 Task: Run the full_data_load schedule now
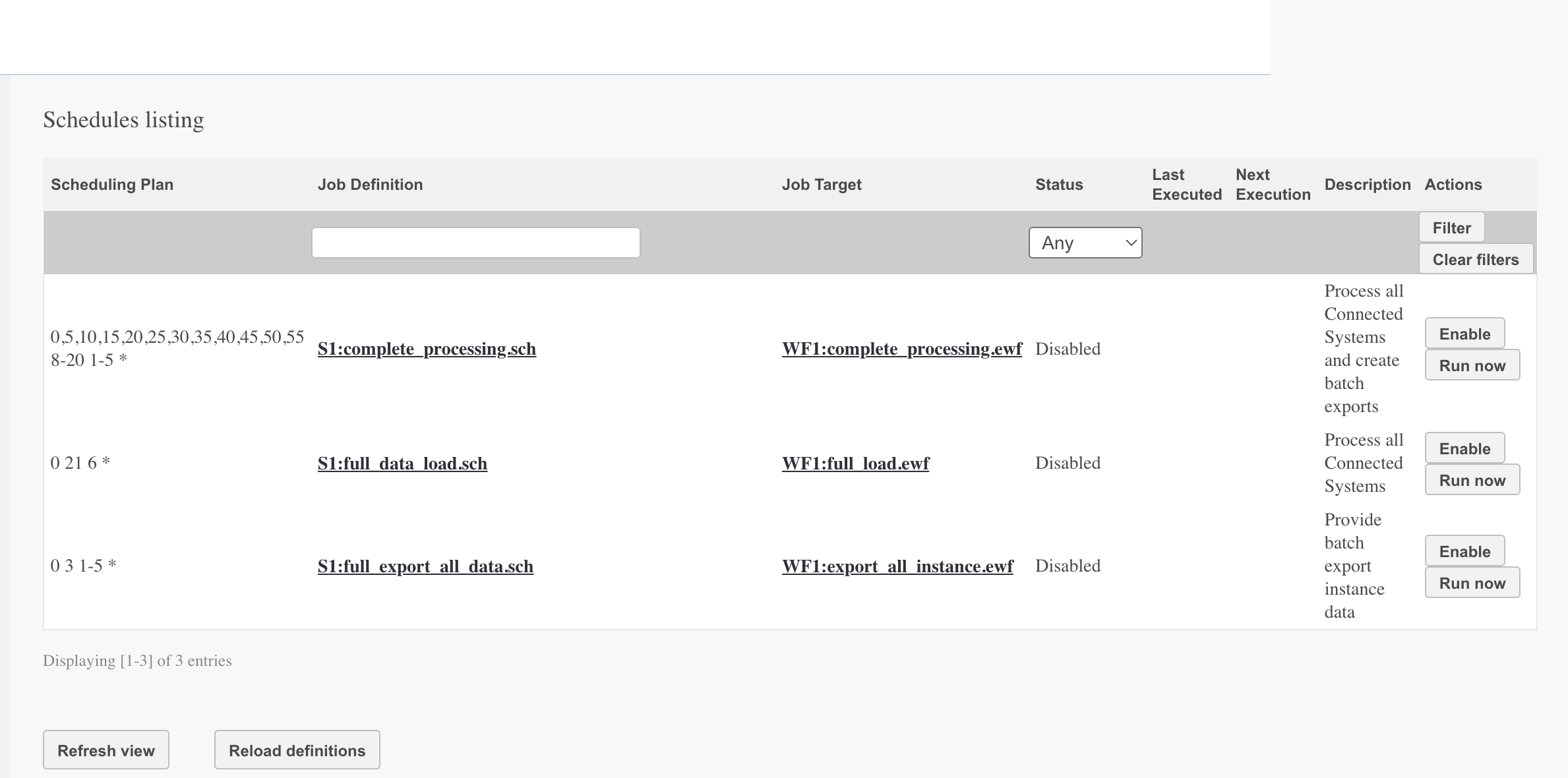(1472, 480)
